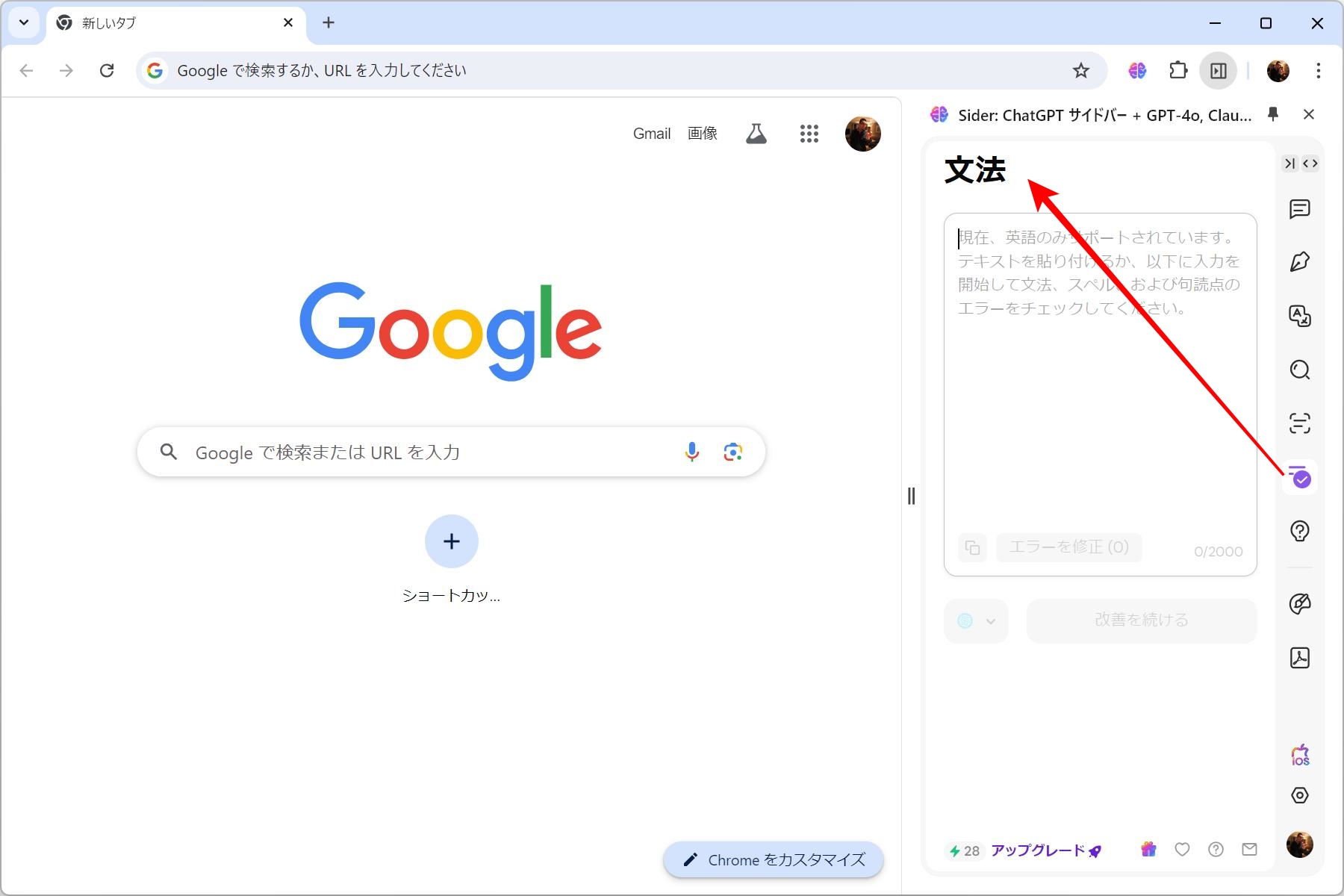
Task: Select the 新しいタブ tab
Action: [176, 23]
